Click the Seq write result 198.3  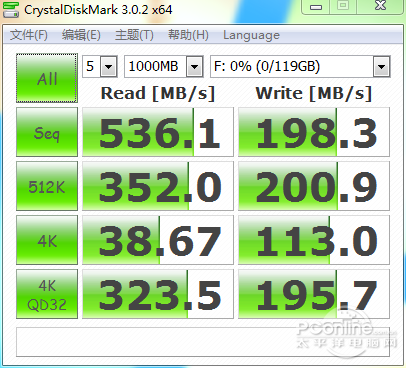pos(314,132)
